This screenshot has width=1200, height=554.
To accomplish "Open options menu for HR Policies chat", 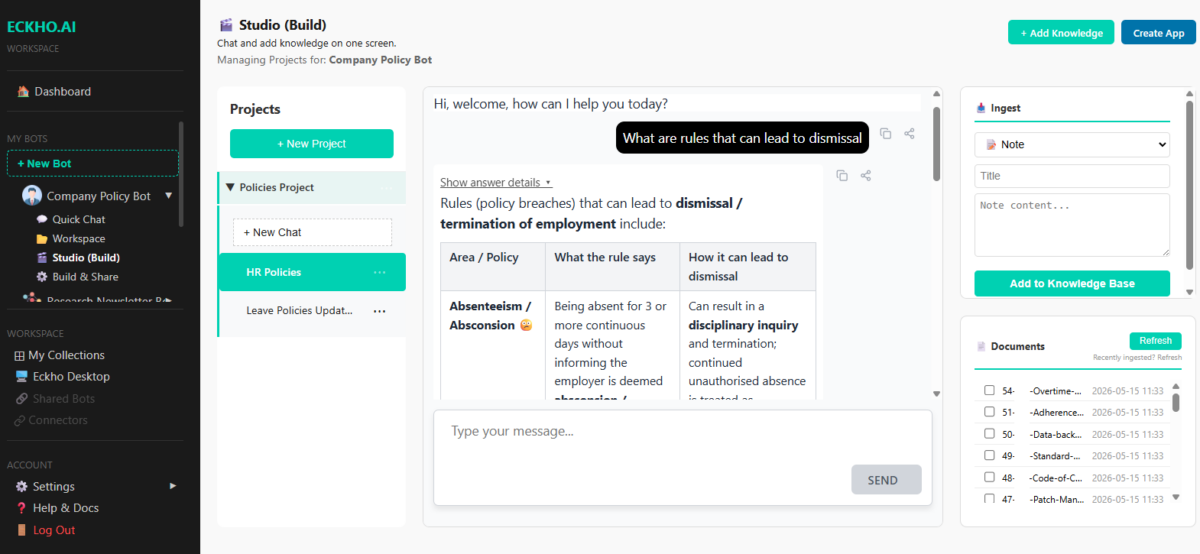I will pos(380,272).
